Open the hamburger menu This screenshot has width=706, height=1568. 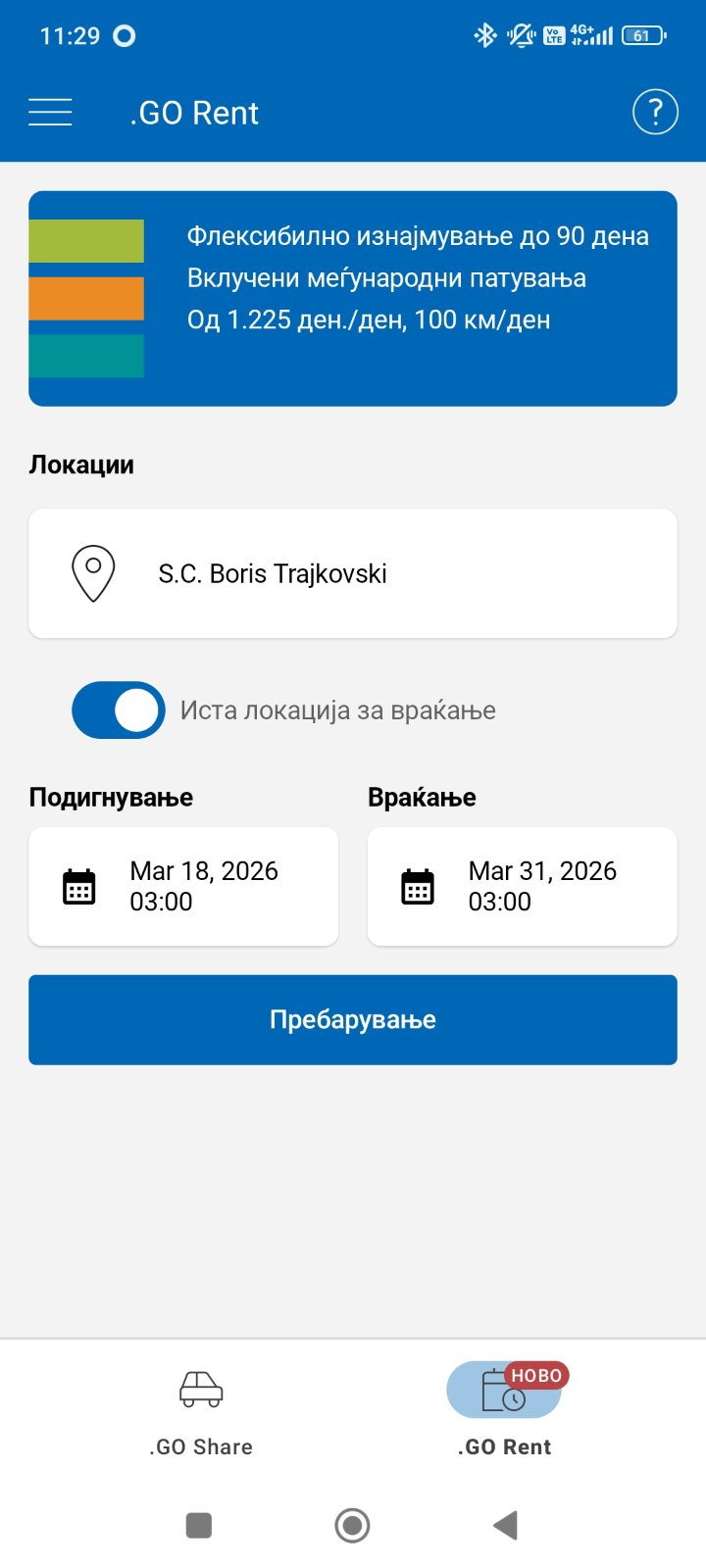pos(50,112)
